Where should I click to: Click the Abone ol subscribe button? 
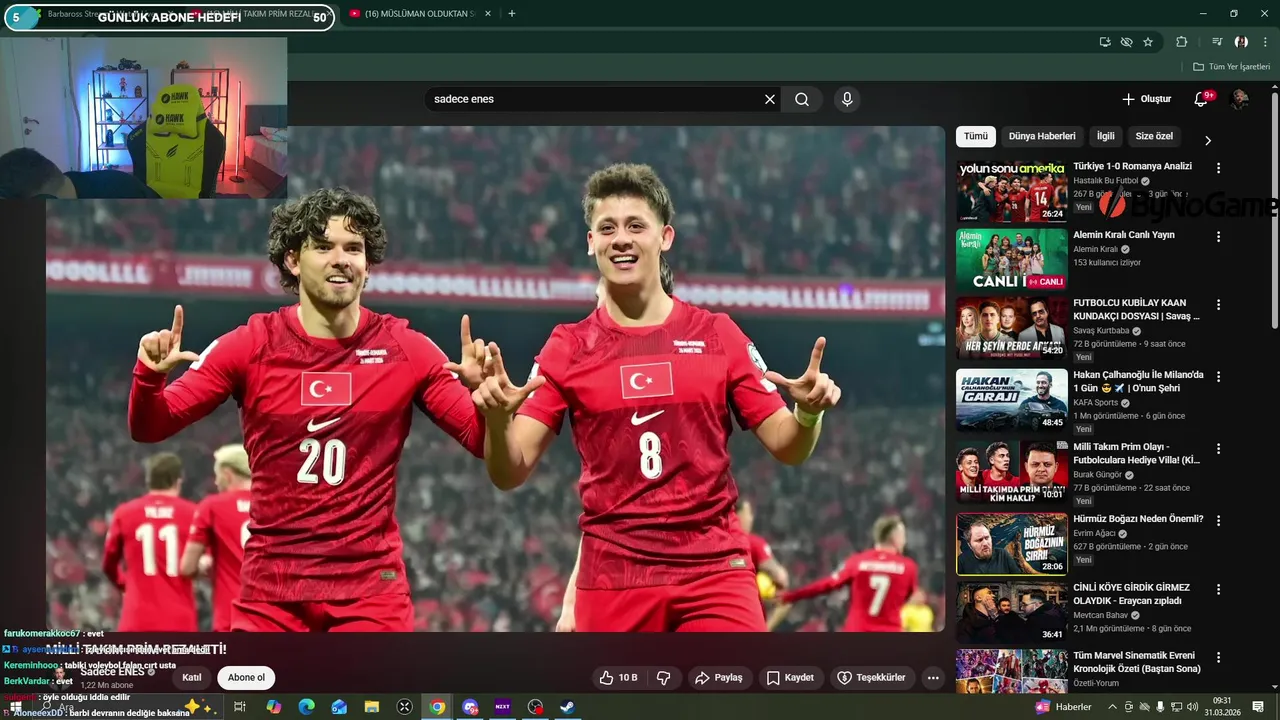(246, 677)
